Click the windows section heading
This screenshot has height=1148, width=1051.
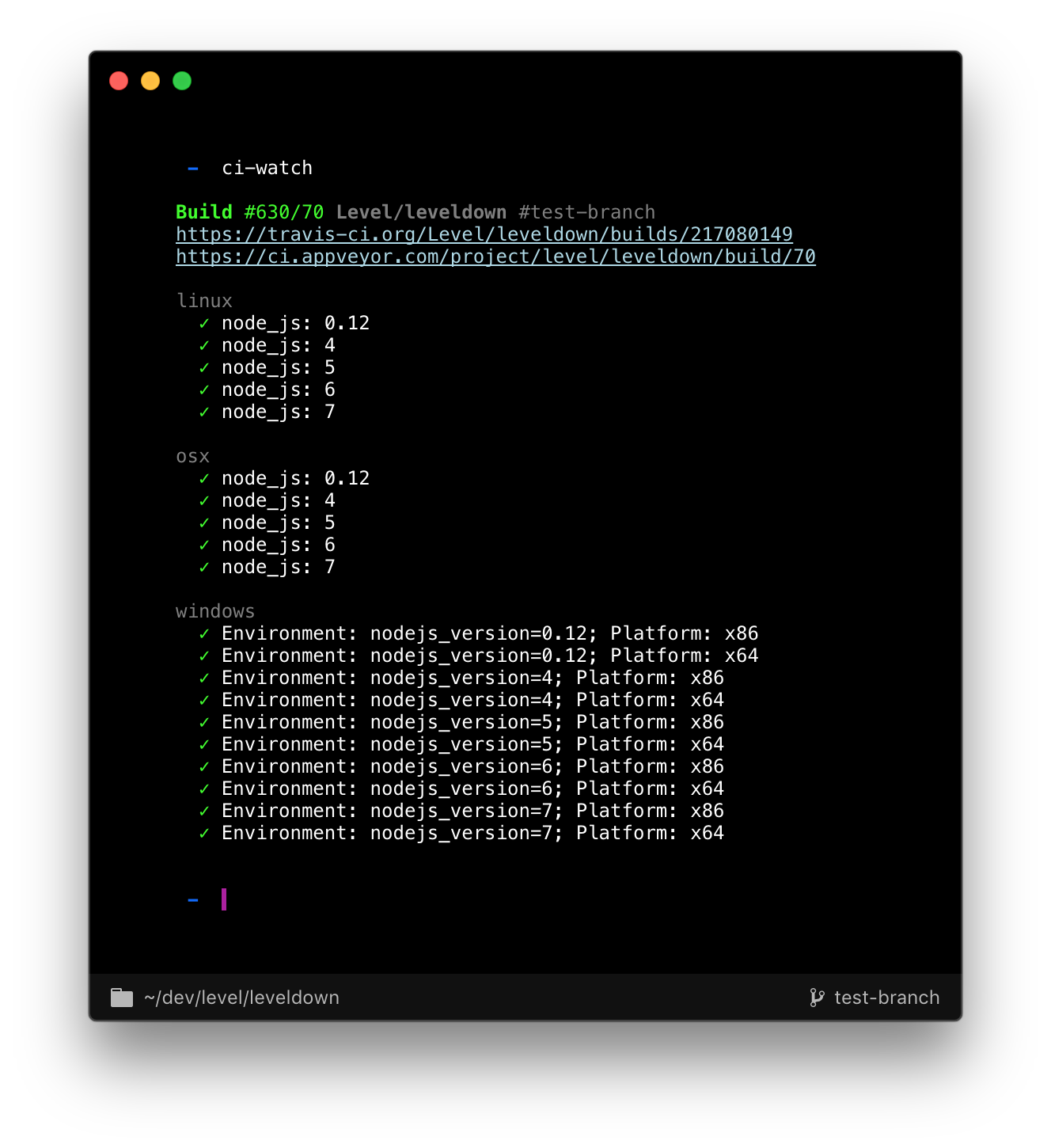(x=215, y=611)
